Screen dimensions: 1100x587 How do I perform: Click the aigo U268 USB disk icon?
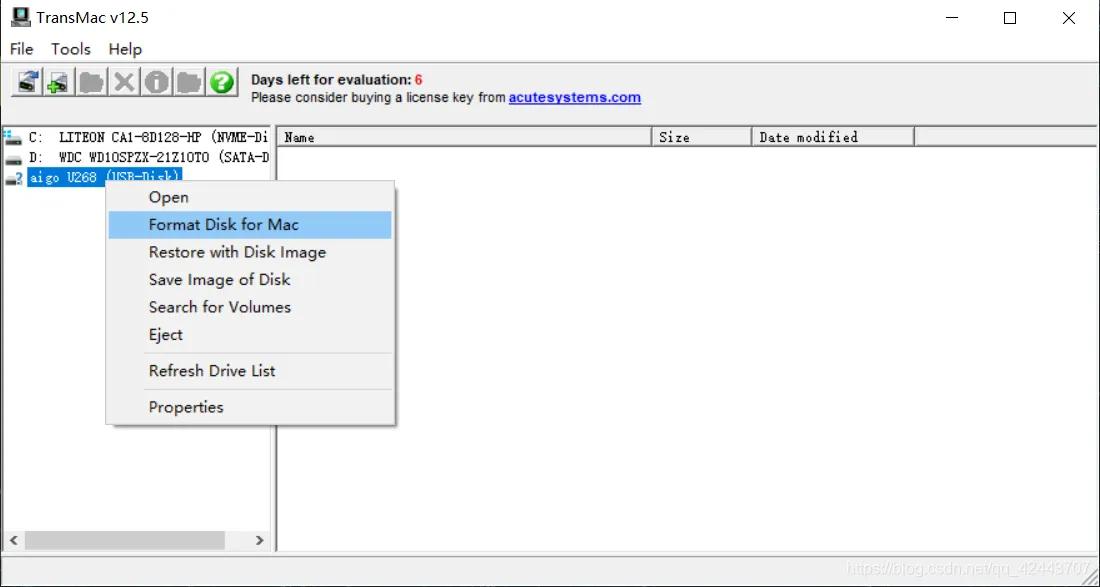13,179
